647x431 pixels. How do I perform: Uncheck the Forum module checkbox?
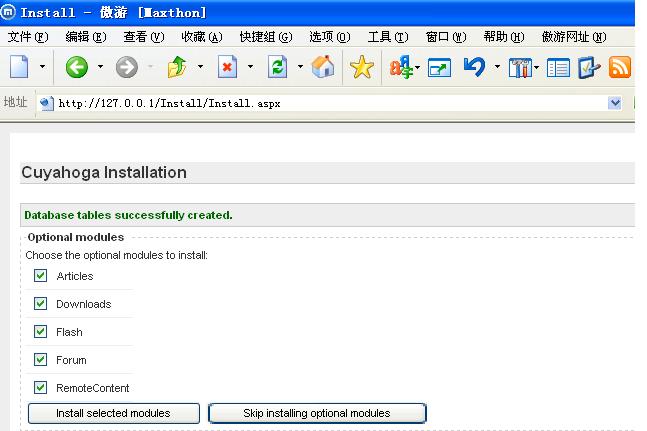tap(40, 360)
